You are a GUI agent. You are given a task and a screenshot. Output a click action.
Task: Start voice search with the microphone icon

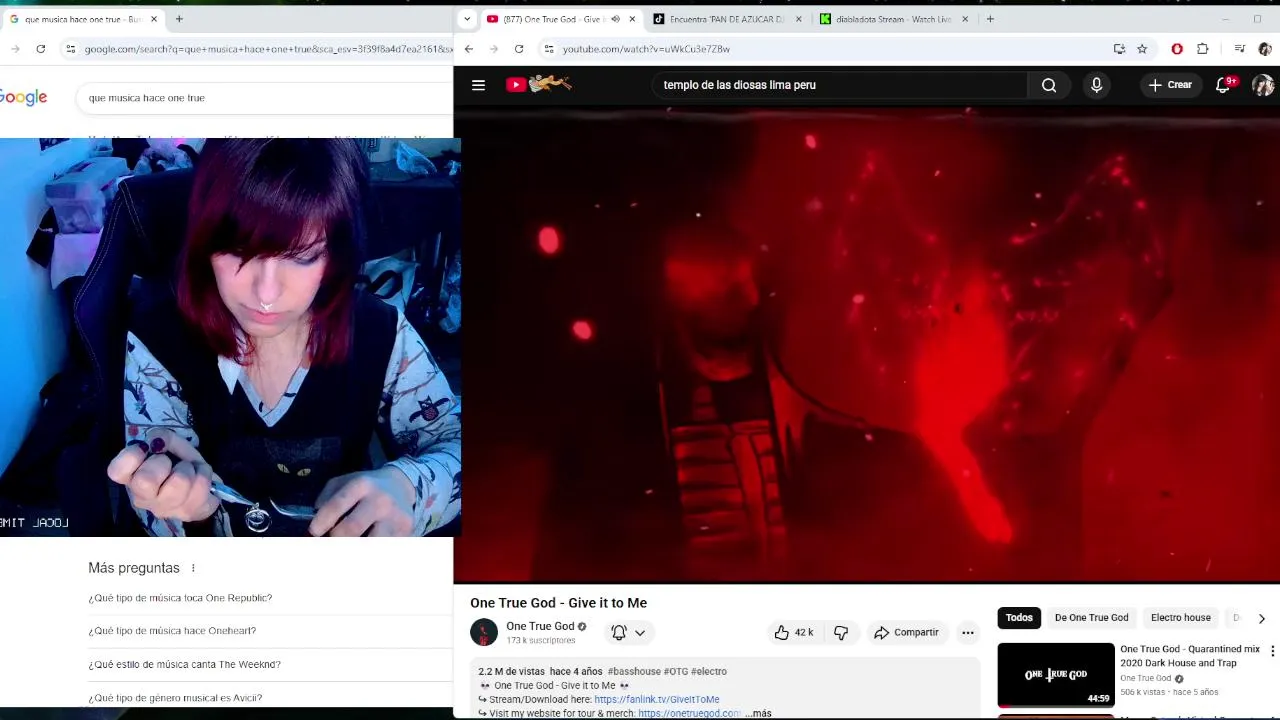point(1096,85)
